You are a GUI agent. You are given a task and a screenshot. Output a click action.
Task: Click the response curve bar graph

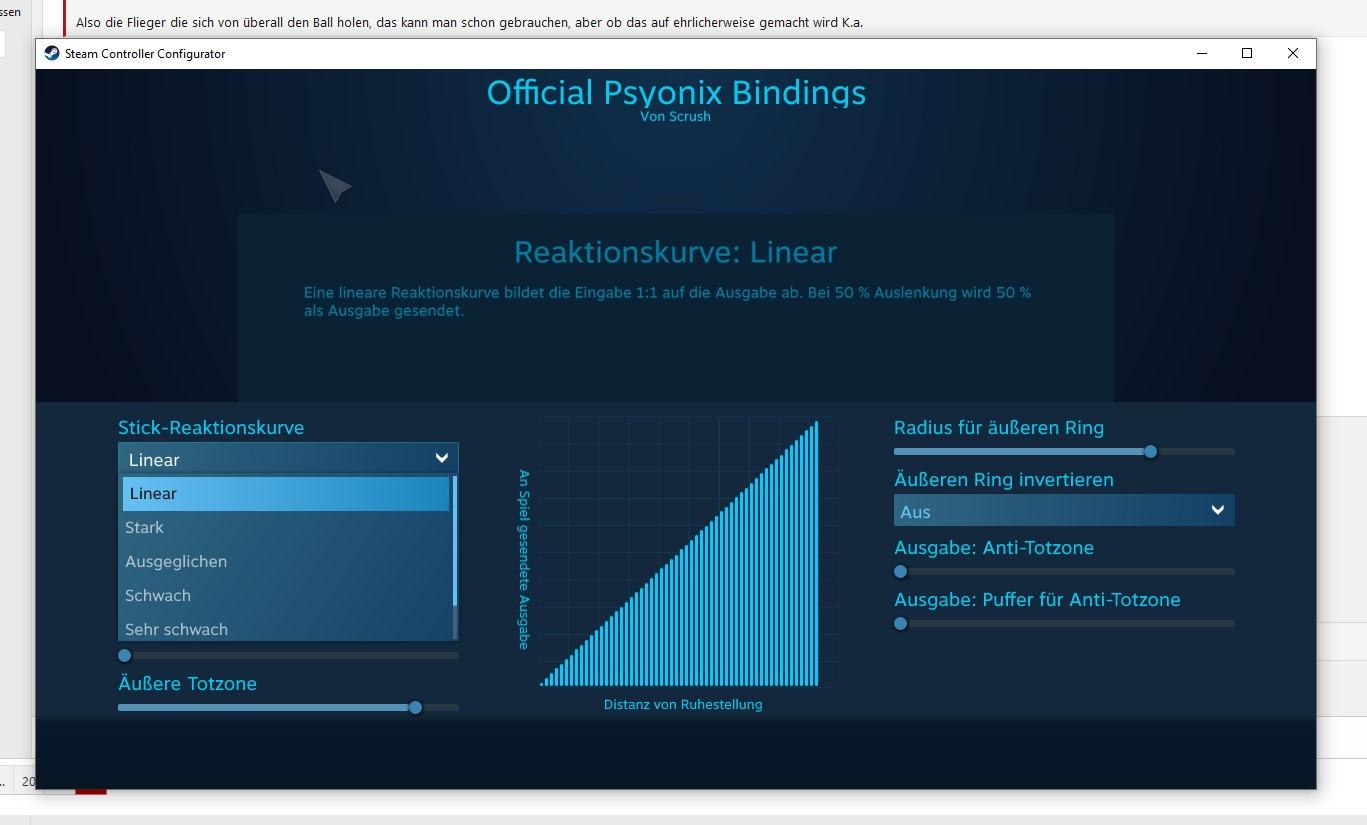[x=680, y=553]
